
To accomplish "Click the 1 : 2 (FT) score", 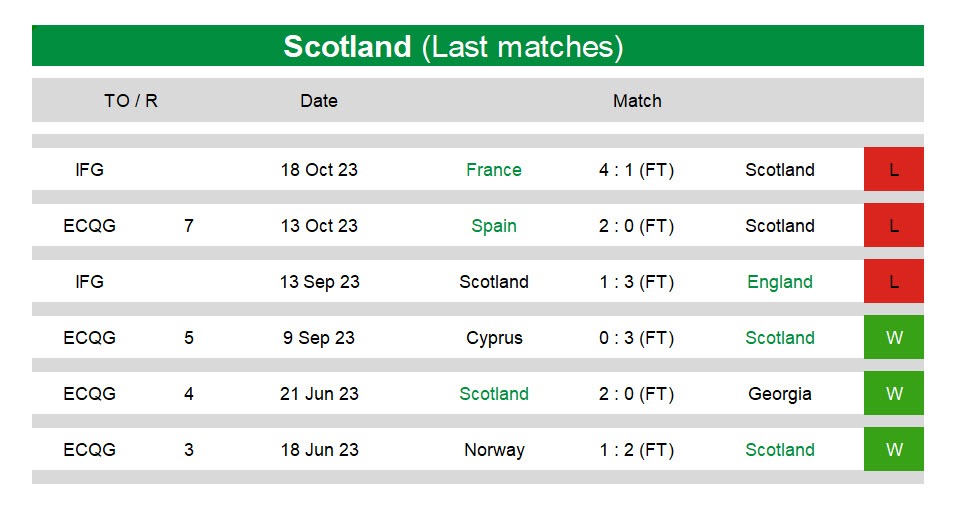I will click(637, 450).
